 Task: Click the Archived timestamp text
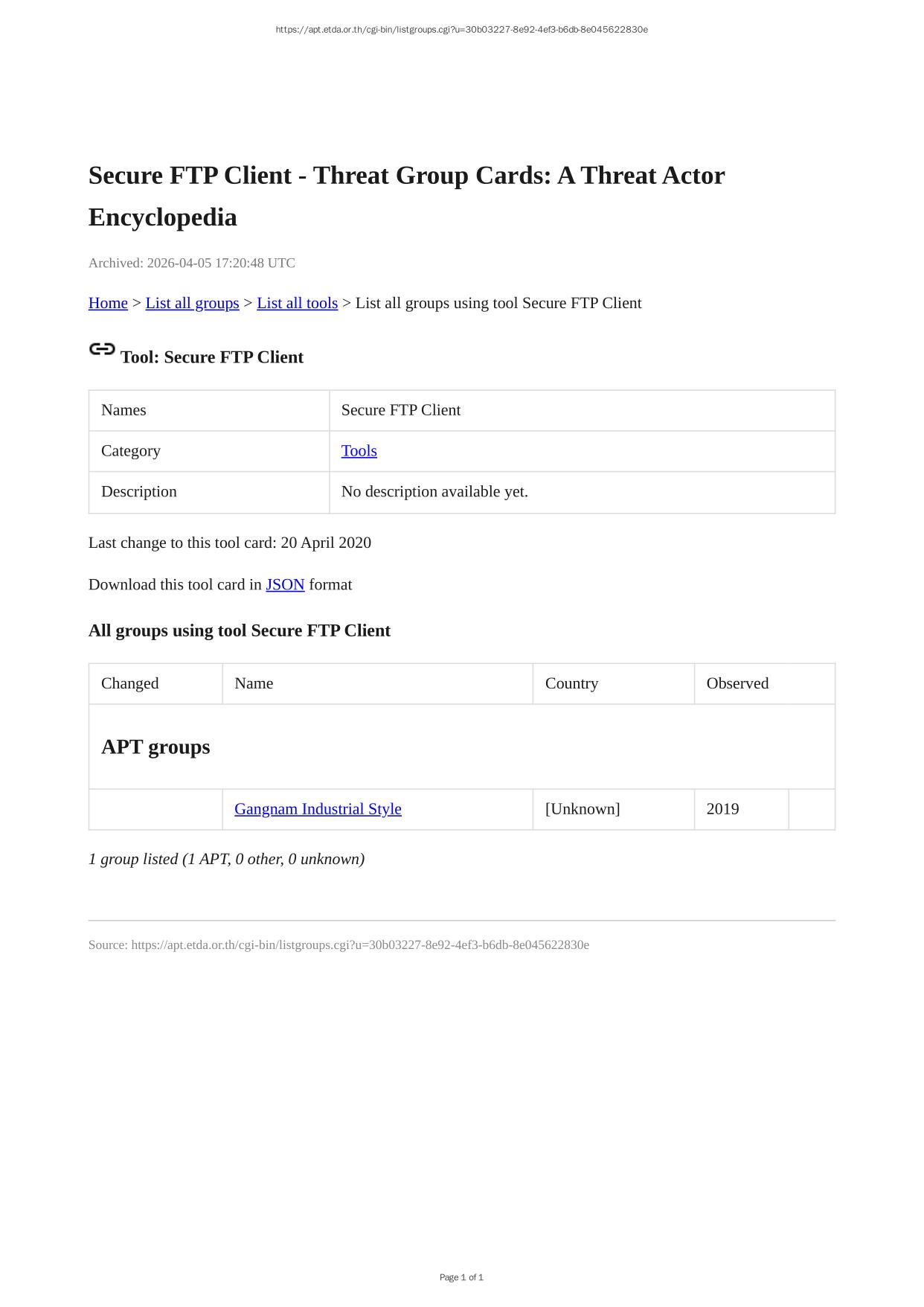coord(192,263)
